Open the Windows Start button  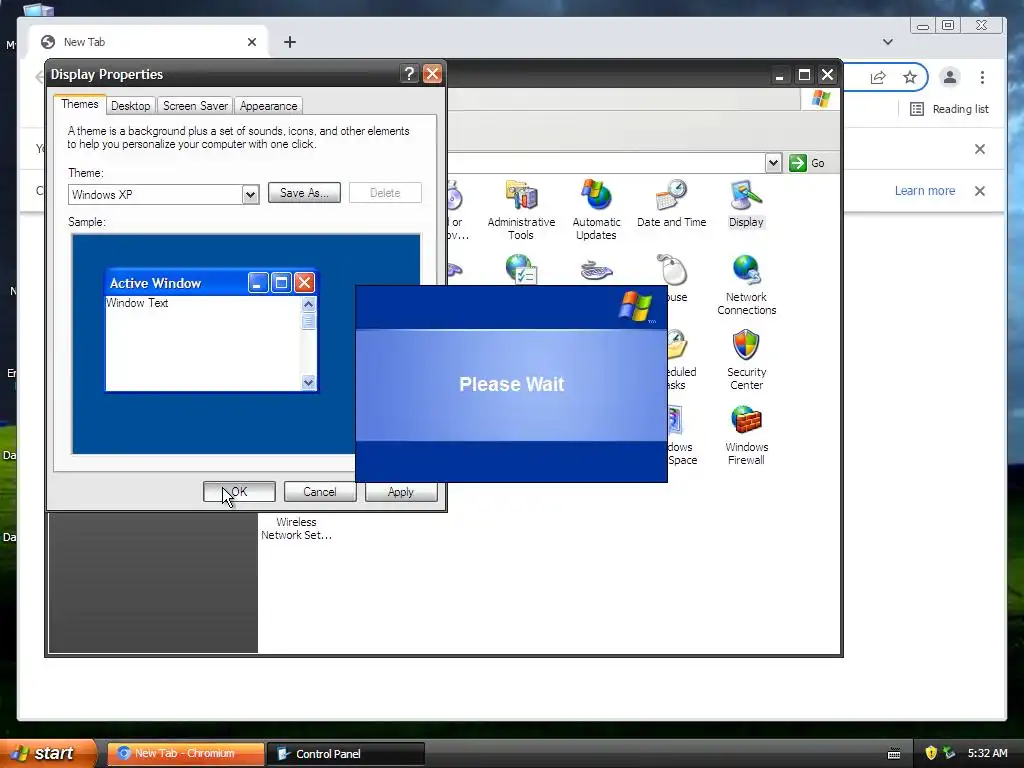[x=46, y=753]
